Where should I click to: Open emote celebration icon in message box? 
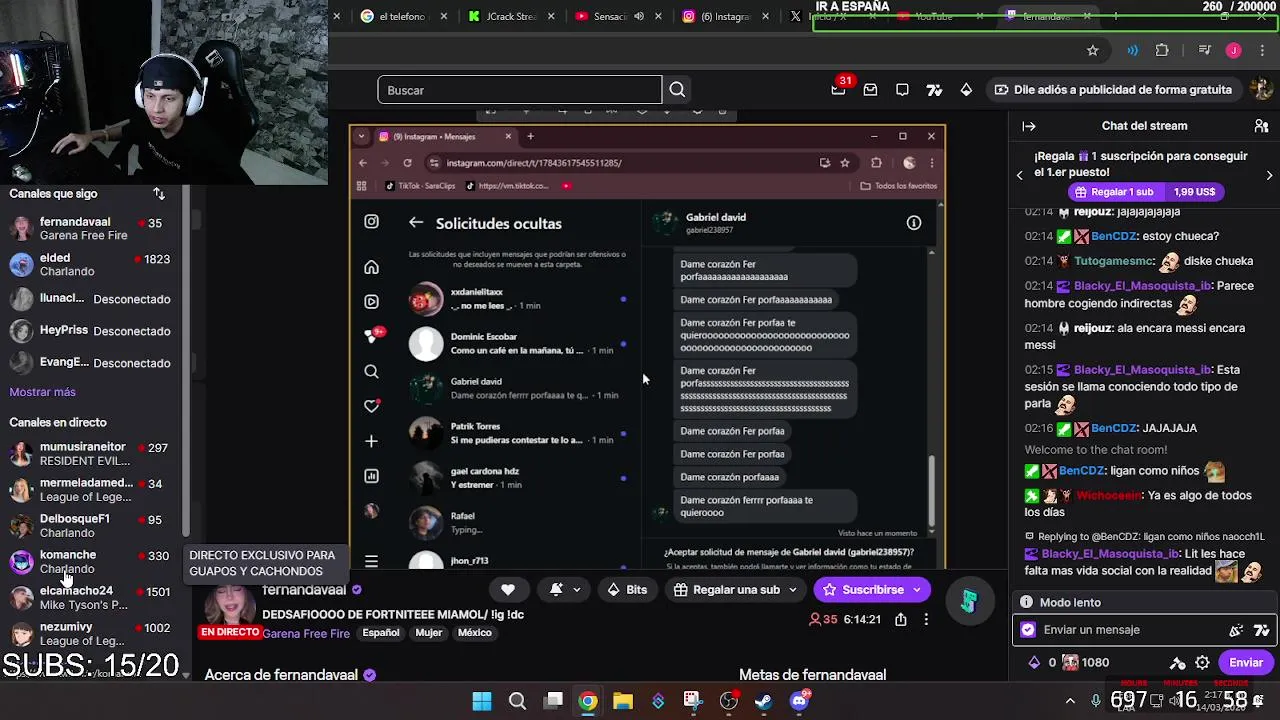(1236, 630)
